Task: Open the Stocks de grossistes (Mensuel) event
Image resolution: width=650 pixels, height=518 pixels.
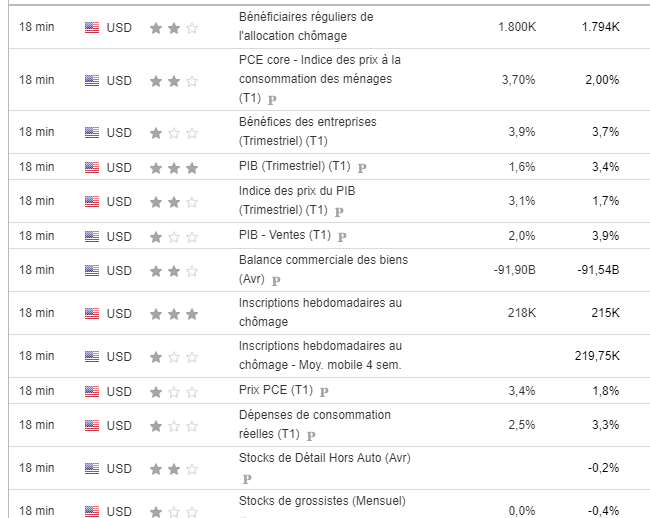Action: coord(322,501)
